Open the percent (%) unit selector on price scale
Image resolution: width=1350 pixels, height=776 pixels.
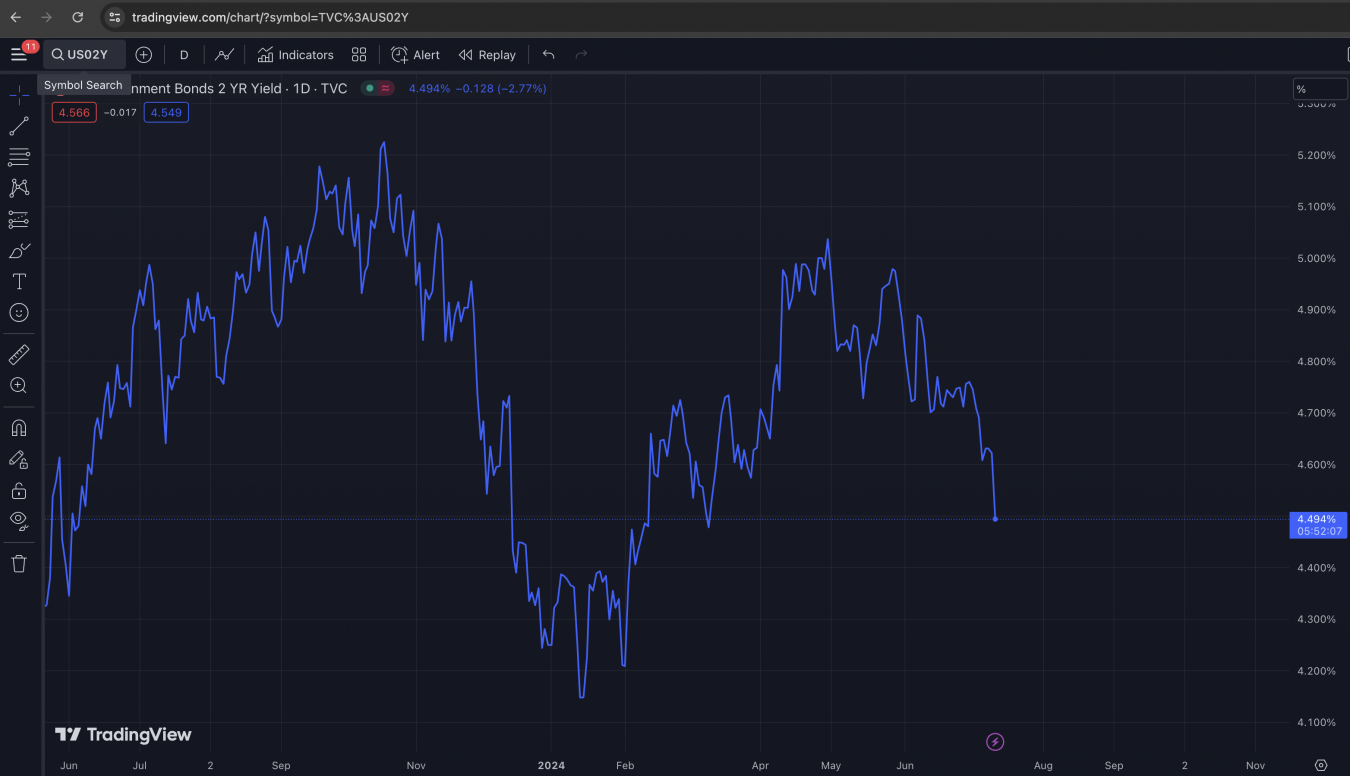click(1320, 89)
